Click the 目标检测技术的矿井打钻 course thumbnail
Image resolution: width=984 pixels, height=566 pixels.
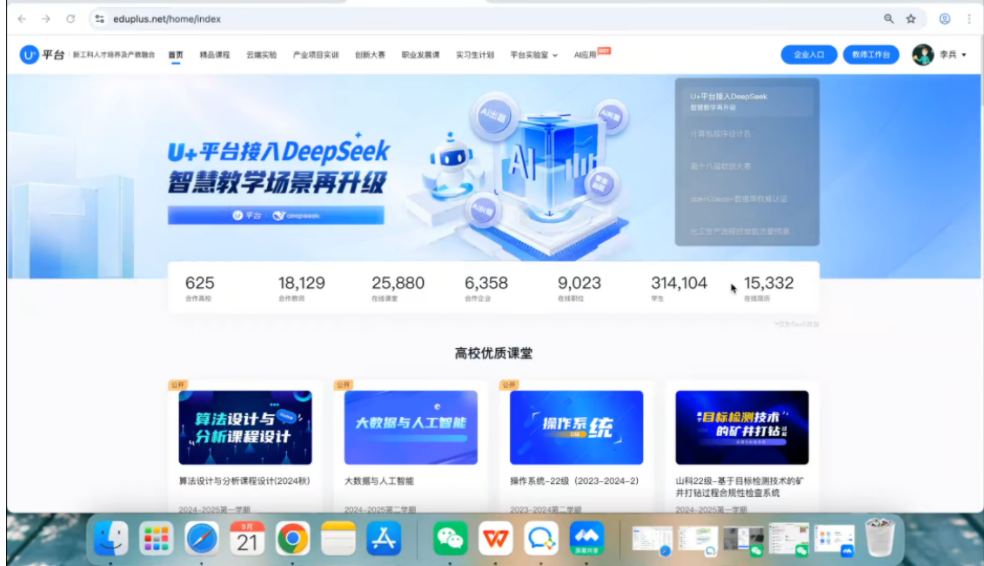(x=742, y=427)
